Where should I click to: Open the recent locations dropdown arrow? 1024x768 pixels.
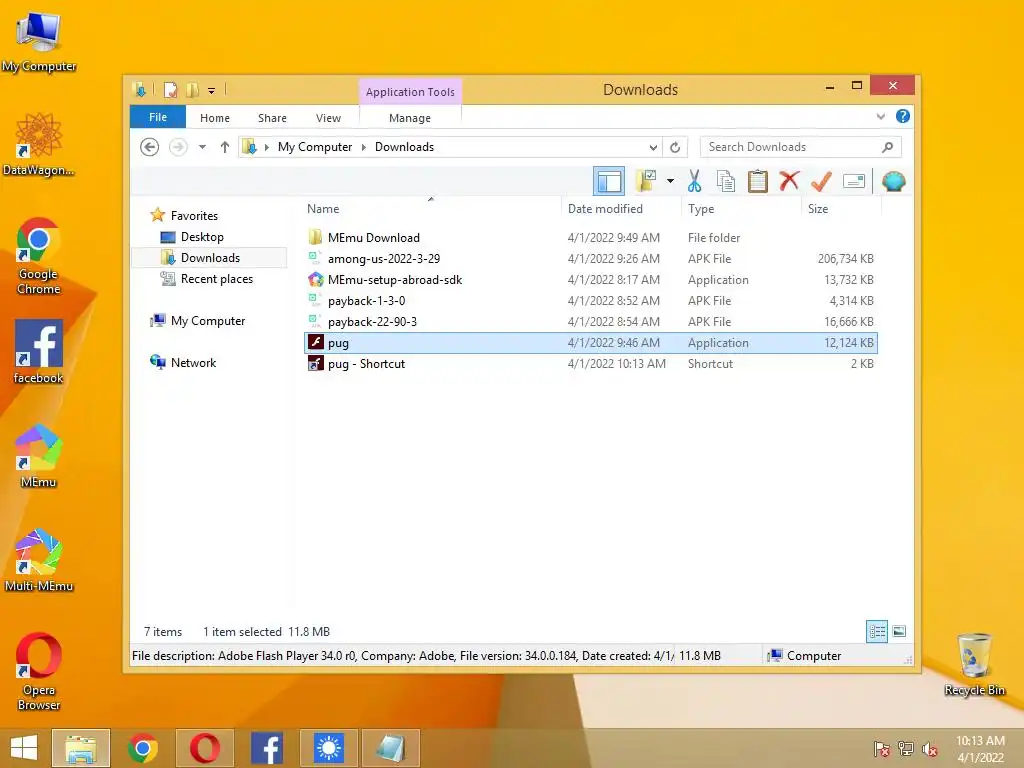[202, 147]
